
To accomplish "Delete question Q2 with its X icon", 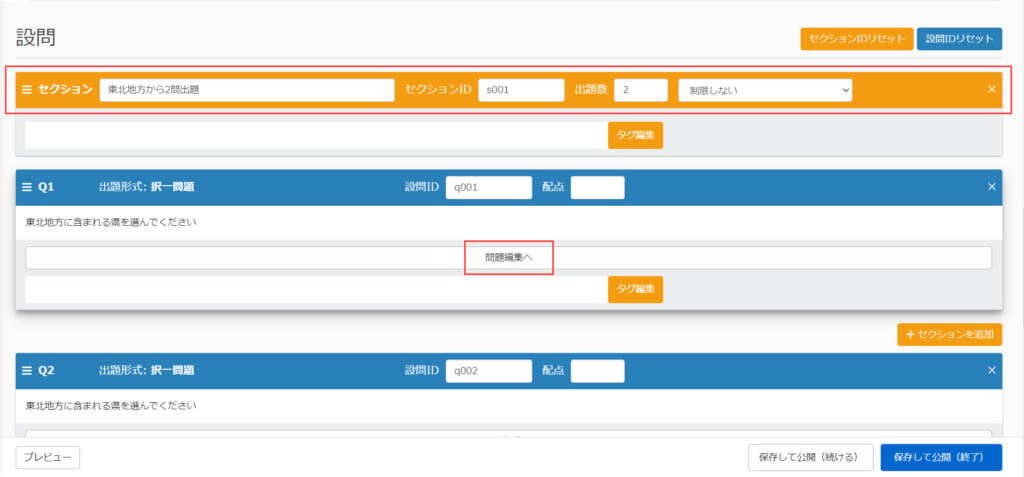I will 991,370.
